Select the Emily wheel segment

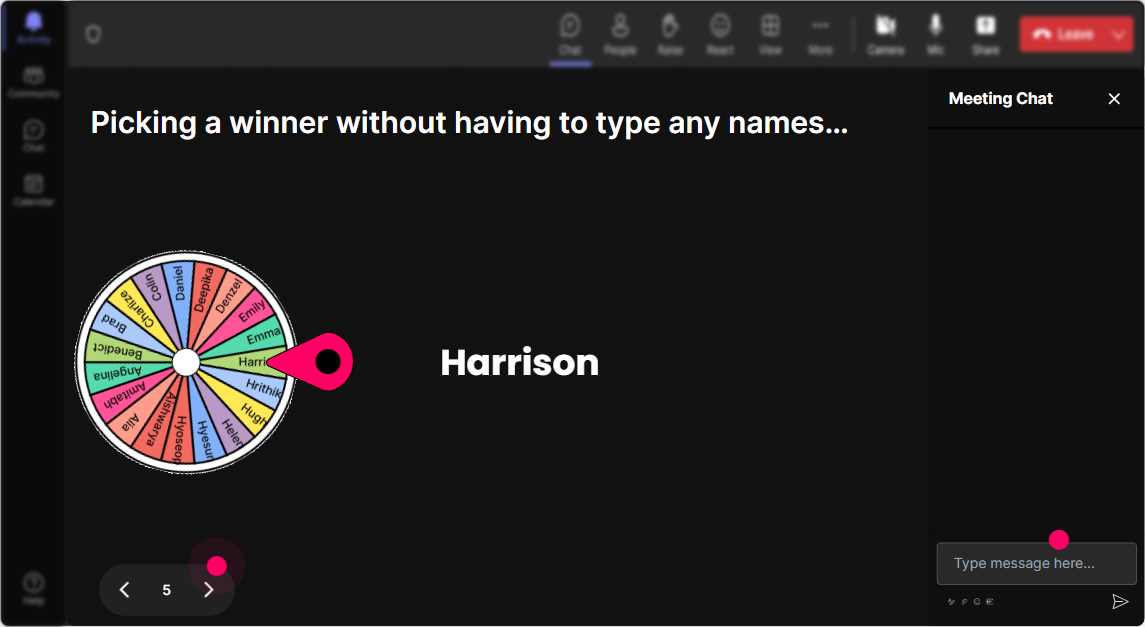pos(251,312)
